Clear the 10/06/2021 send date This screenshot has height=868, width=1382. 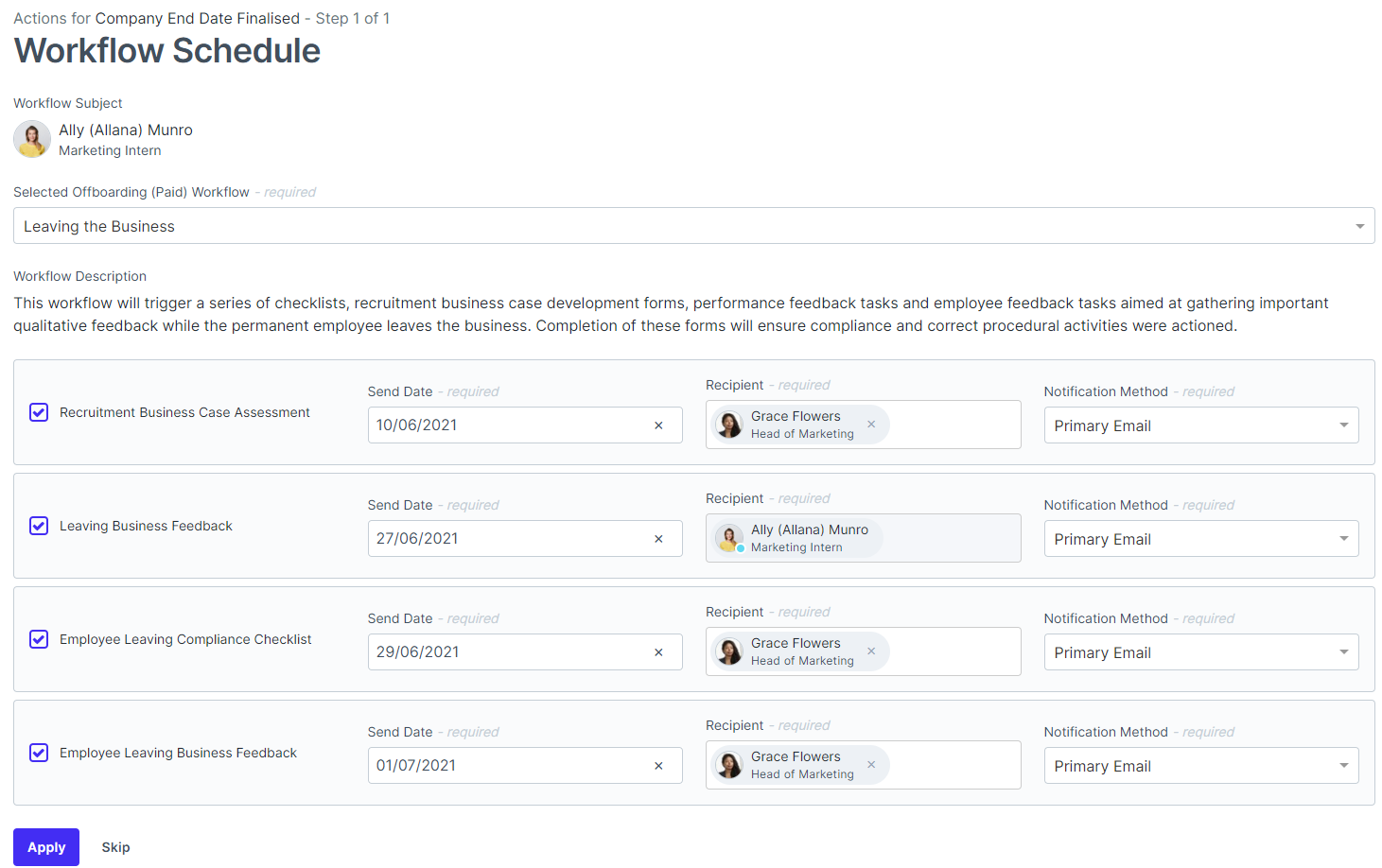[x=658, y=425]
